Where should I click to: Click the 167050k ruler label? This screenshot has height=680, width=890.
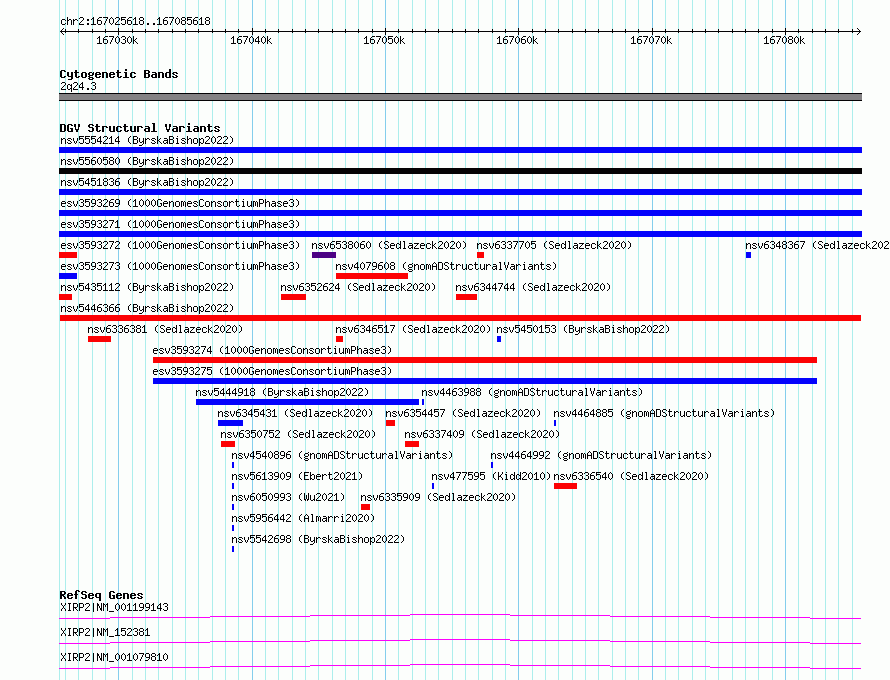[384, 40]
